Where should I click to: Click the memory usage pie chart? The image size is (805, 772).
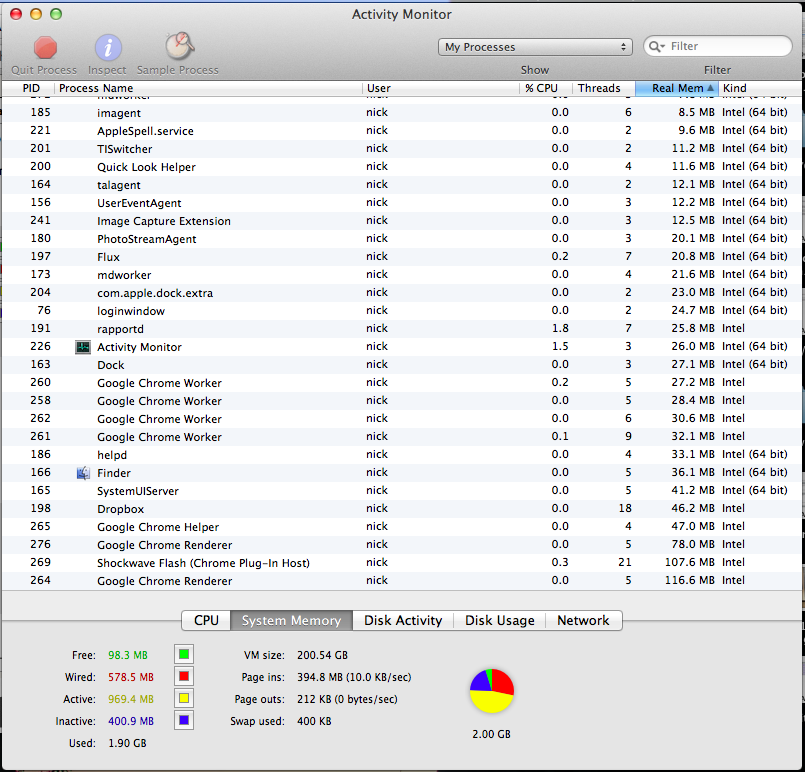point(492,691)
